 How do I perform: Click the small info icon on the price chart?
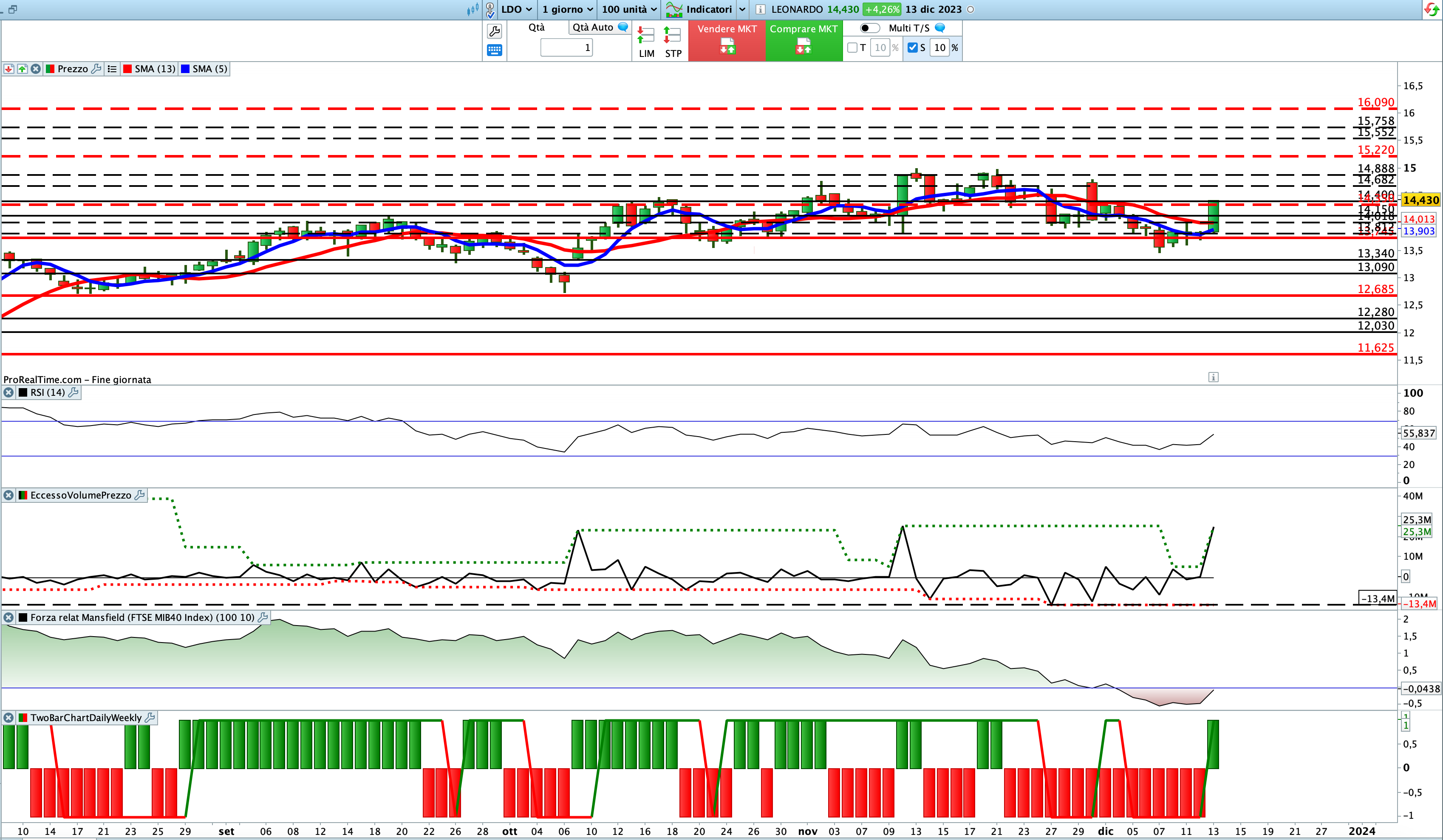pos(1214,377)
